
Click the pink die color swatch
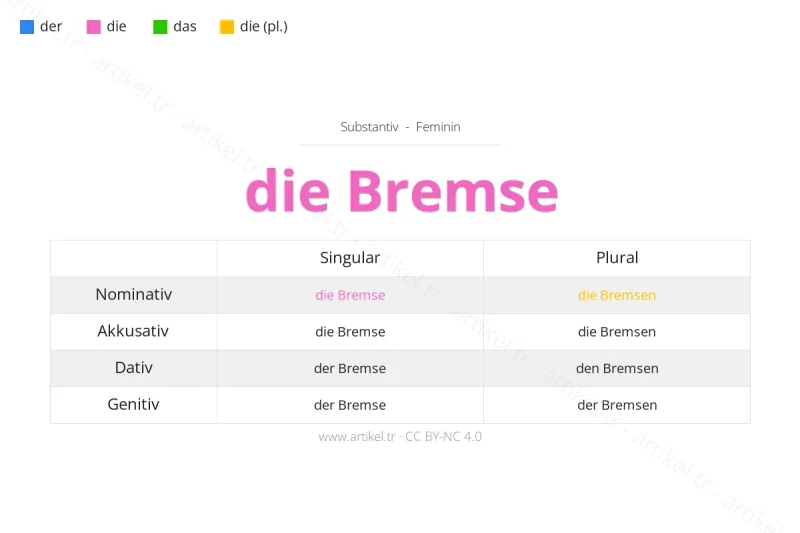click(x=94, y=27)
